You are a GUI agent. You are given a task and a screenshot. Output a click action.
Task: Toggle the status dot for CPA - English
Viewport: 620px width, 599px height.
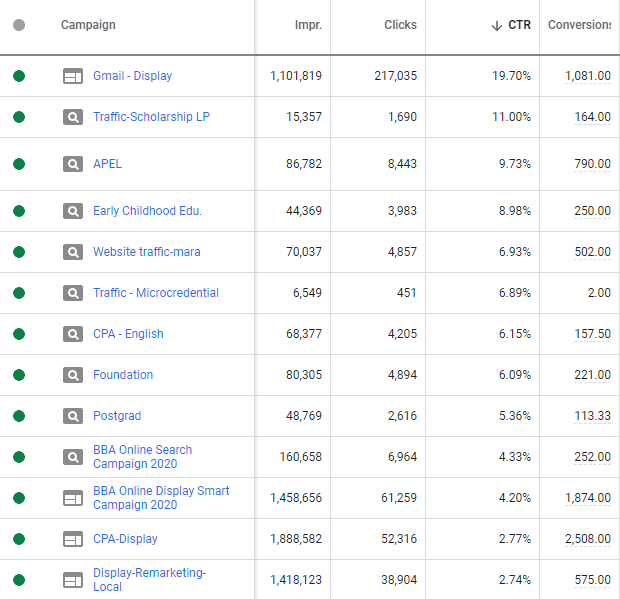tap(19, 334)
